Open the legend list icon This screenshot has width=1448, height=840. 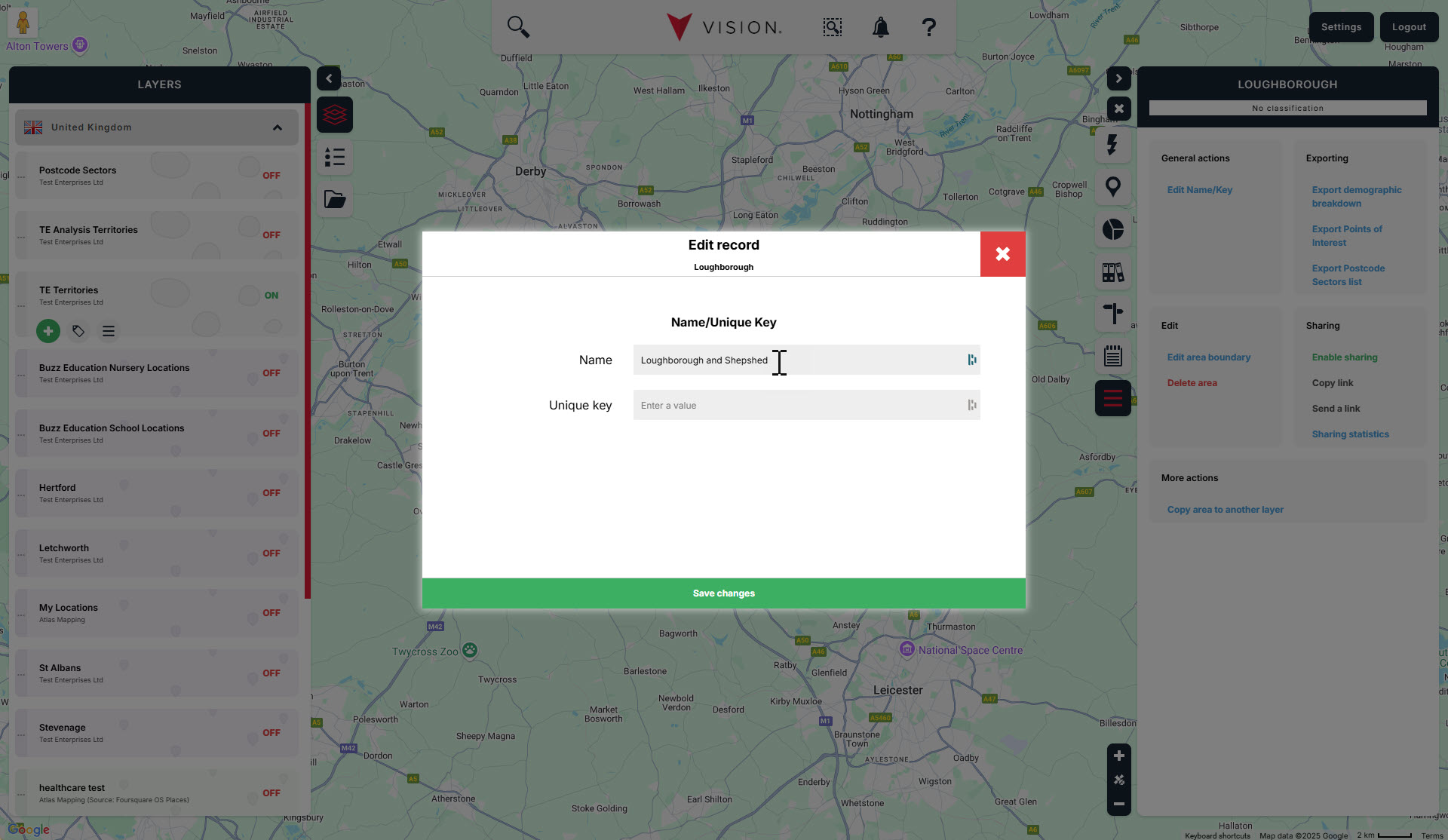click(335, 157)
